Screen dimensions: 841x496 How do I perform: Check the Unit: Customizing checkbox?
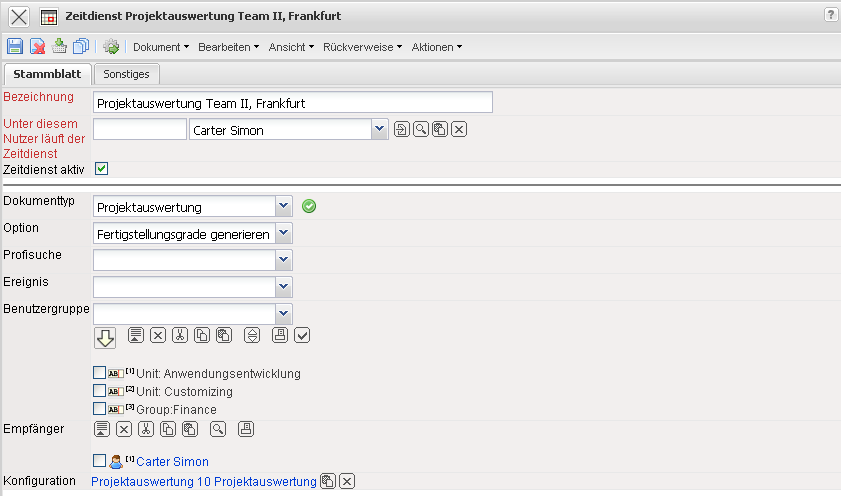click(99, 390)
